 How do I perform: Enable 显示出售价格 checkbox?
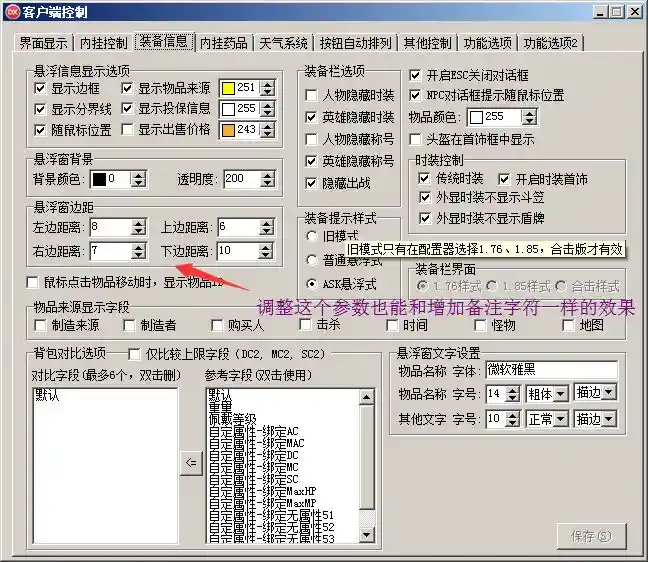click(x=127, y=130)
